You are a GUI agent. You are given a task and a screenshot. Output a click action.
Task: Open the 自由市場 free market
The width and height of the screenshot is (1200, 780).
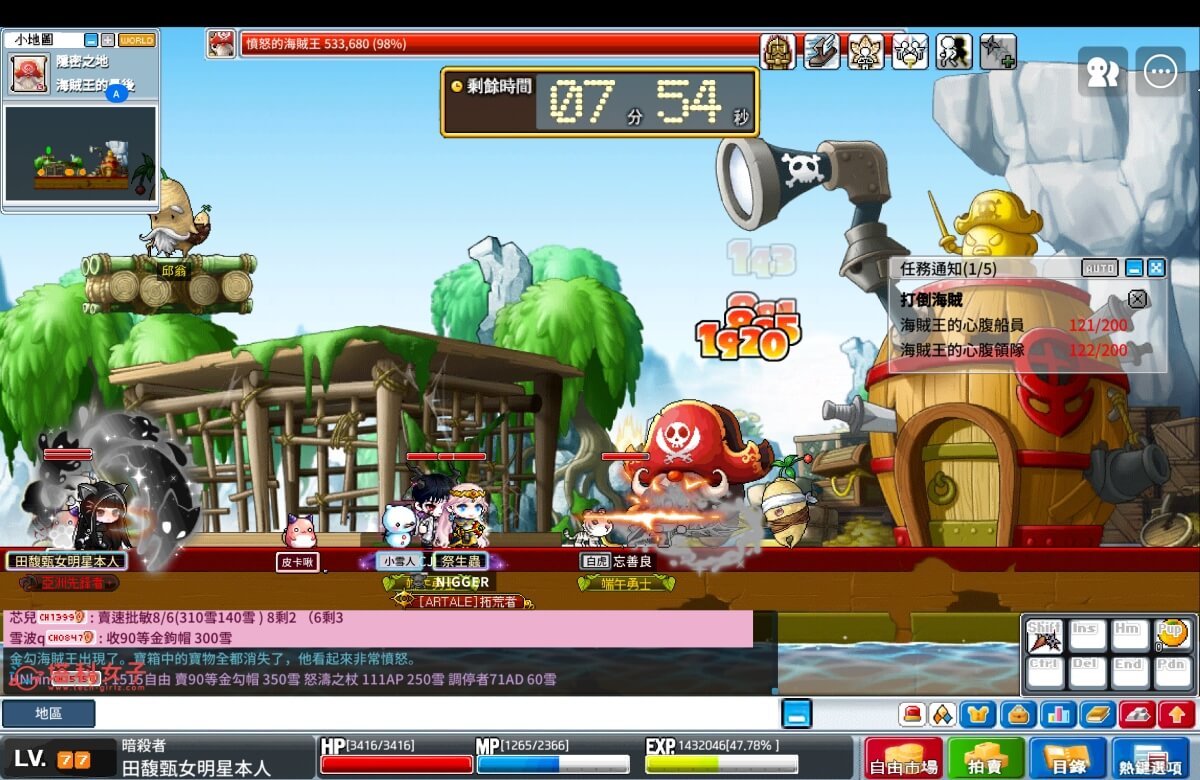coord(904,759)
